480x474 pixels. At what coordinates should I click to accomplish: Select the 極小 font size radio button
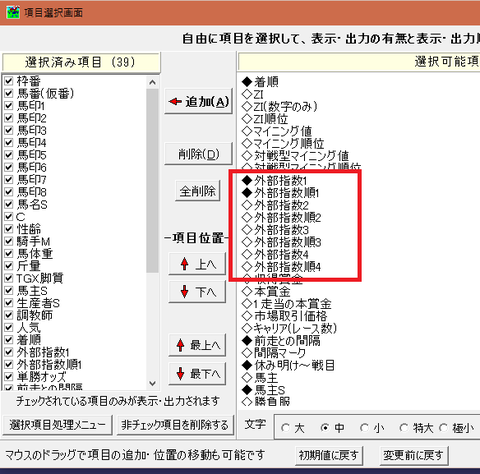pos(443,428)
